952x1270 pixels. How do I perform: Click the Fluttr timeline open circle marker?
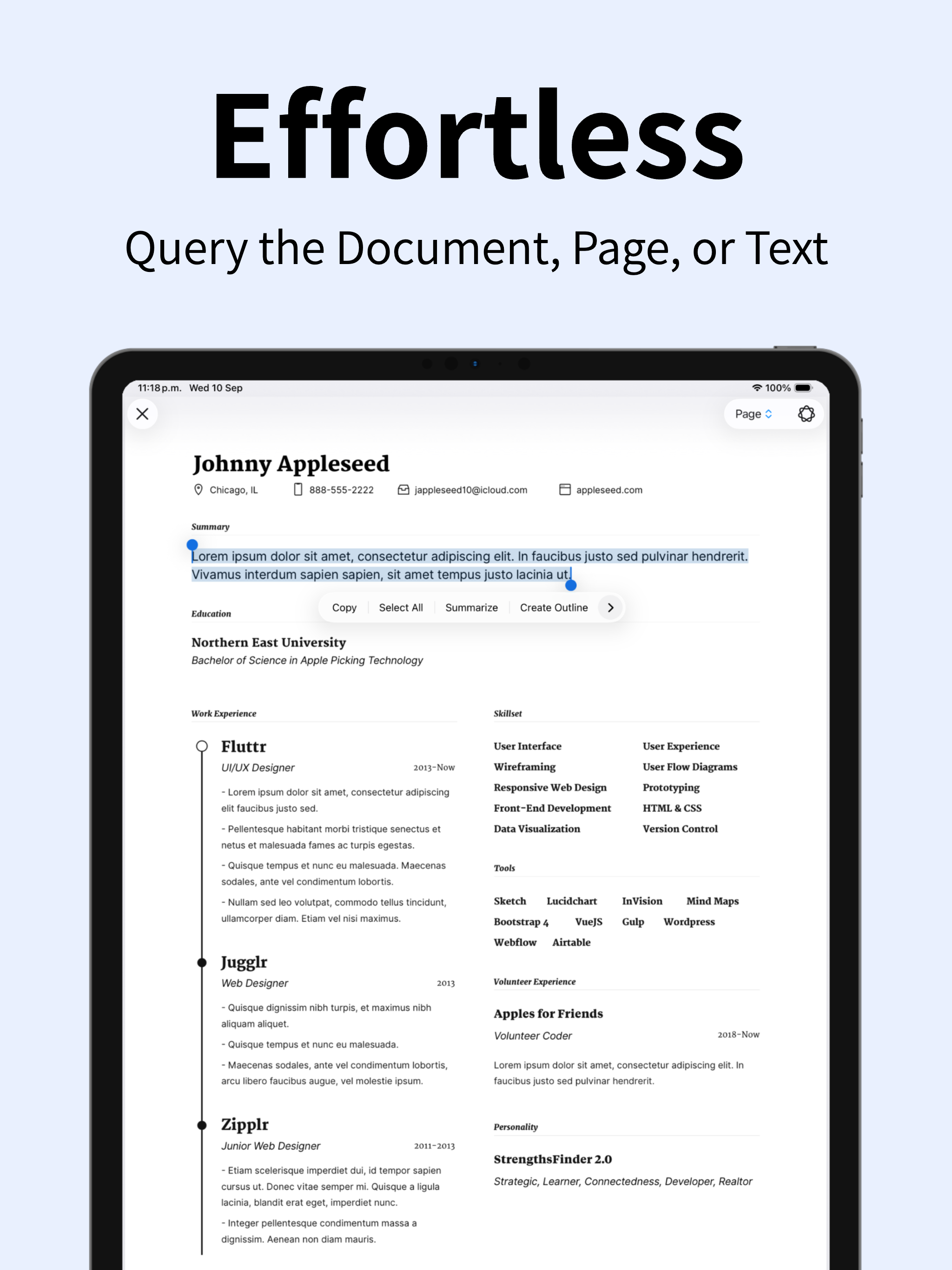(202, 747)
